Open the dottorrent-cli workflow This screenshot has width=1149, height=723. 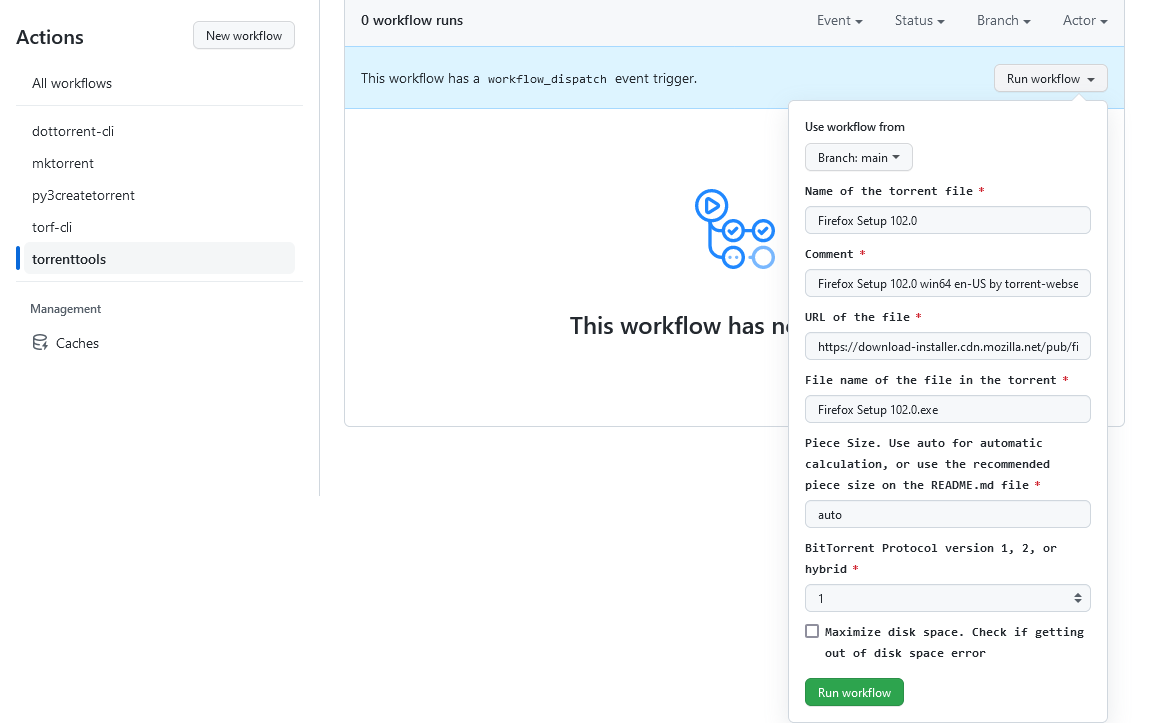pyautogui.click(x=73, y=131)
